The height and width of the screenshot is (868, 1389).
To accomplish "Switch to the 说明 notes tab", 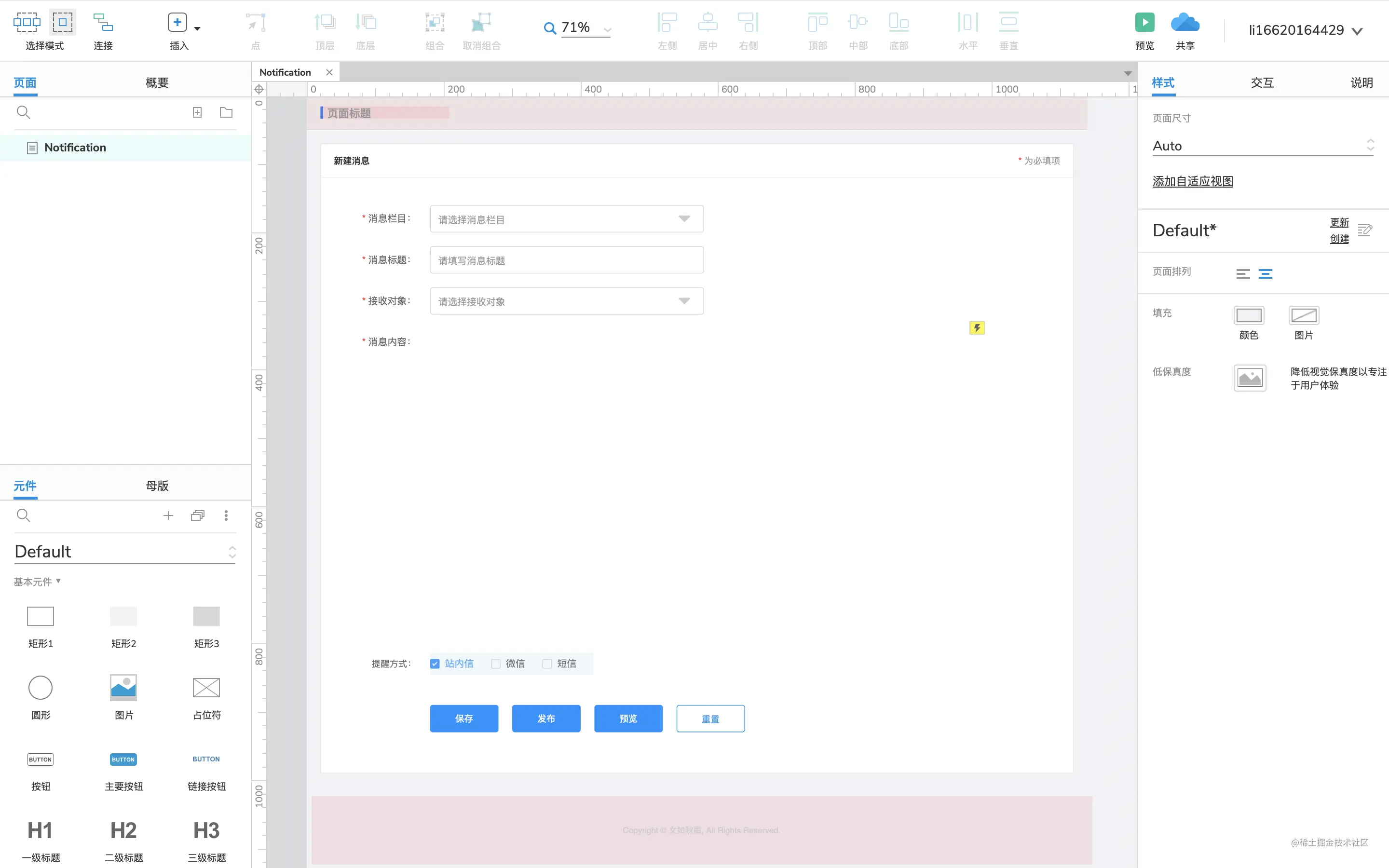I will pos(1362,82).
